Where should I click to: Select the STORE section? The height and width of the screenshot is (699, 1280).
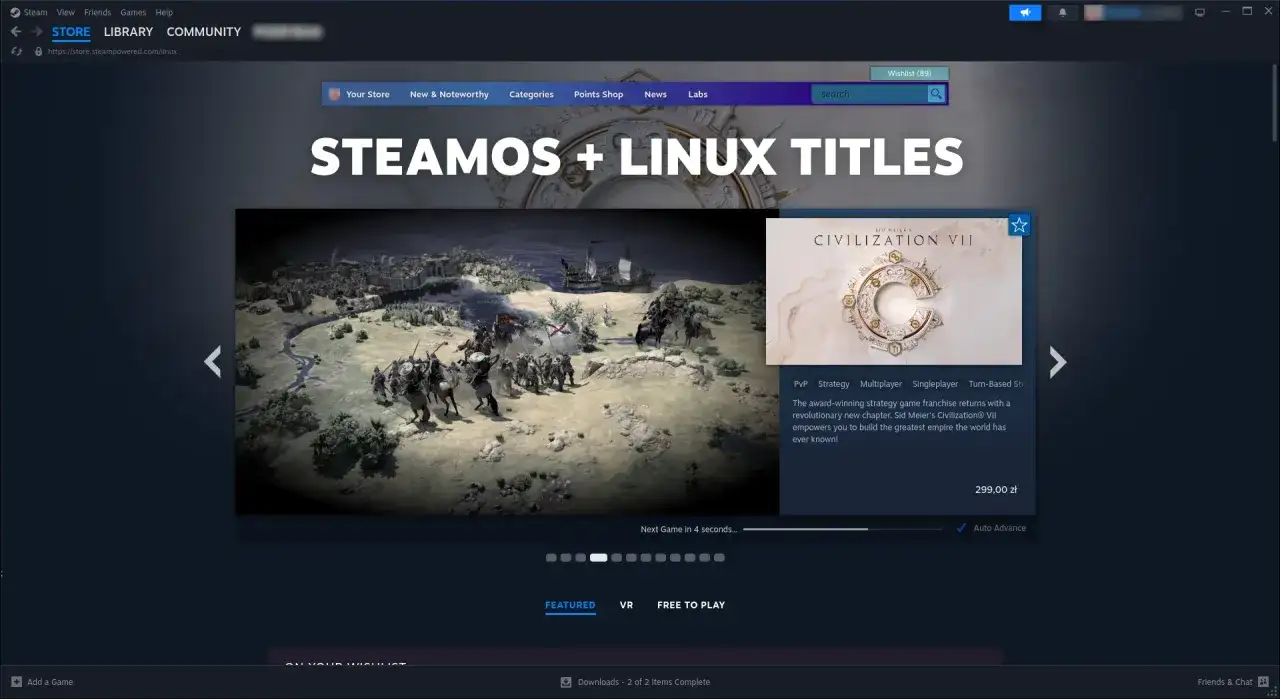tap(71, 32)
